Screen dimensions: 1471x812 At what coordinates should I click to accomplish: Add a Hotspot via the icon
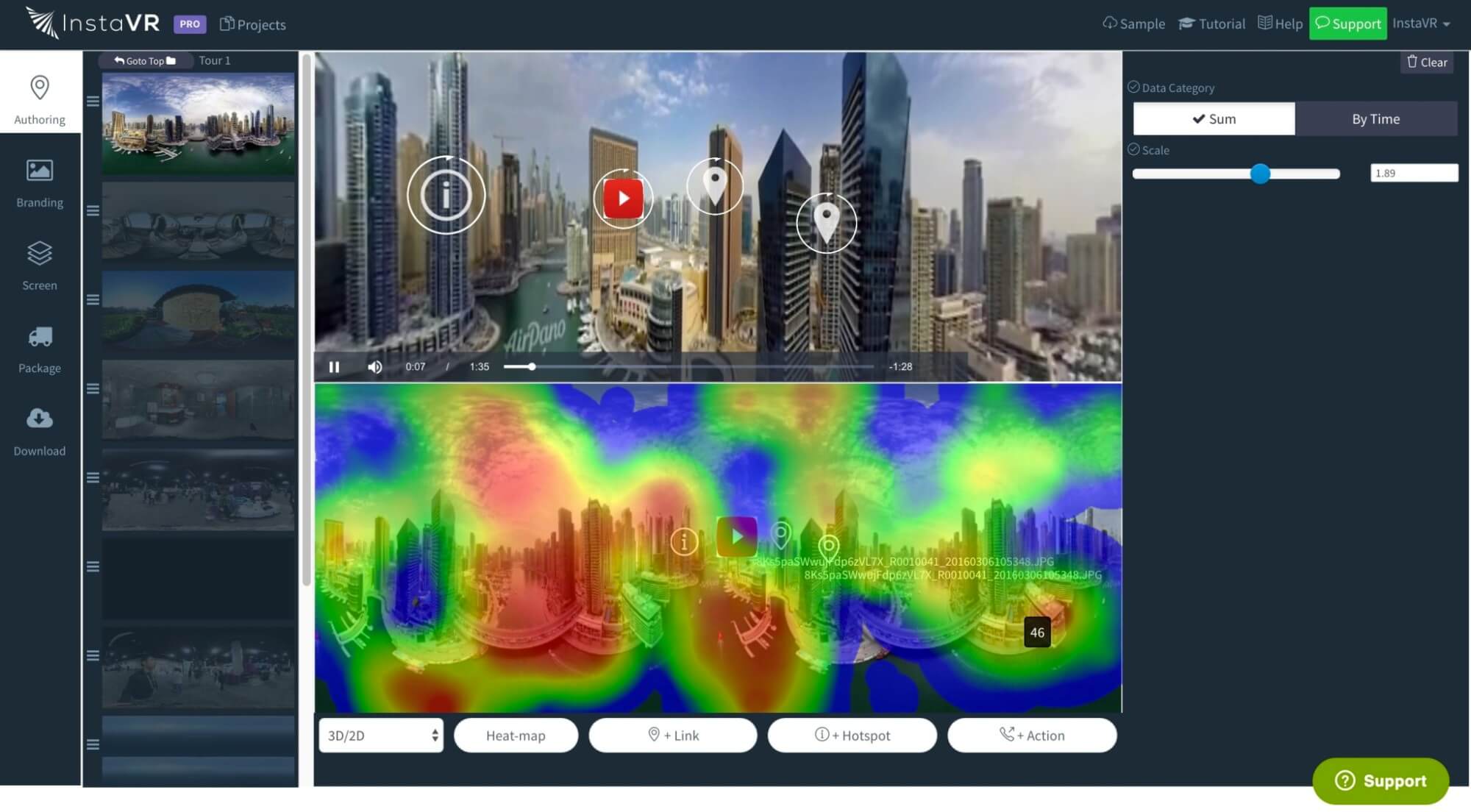coord(852,735)
